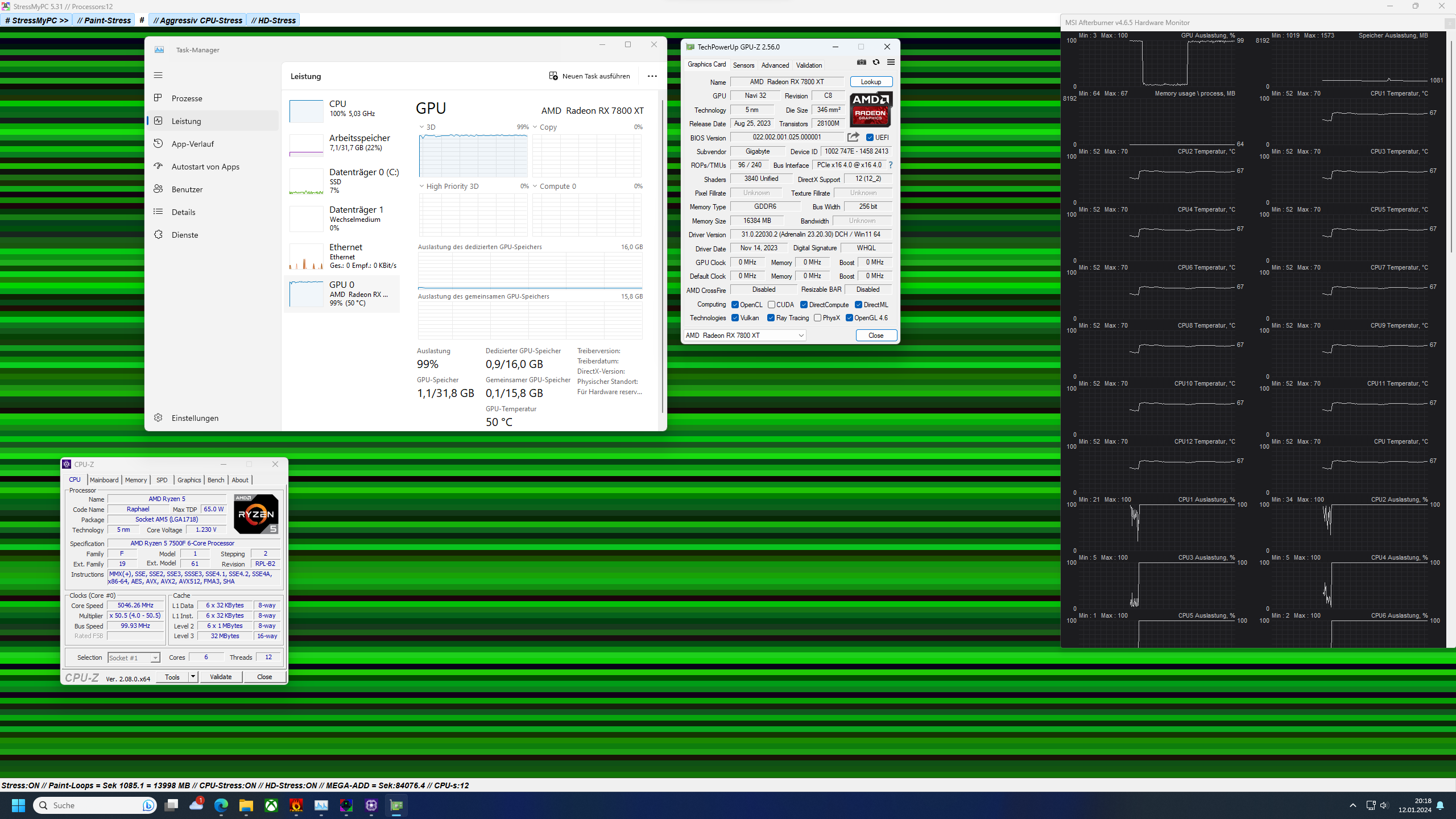Toggle the UEFI checkbox in GPU-Z
Image resolution: width=1456 pixels, height=819 pixels.
pyautogui.click(x=870, y=138)
